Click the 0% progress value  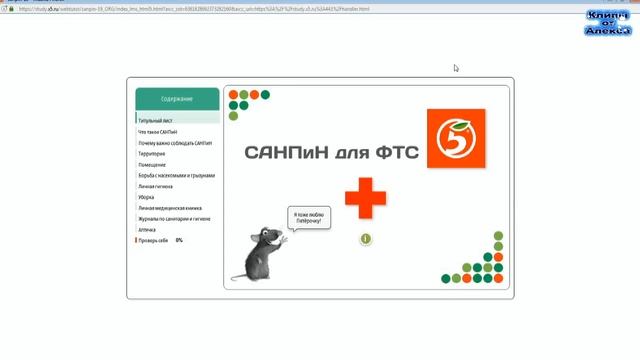179,240
